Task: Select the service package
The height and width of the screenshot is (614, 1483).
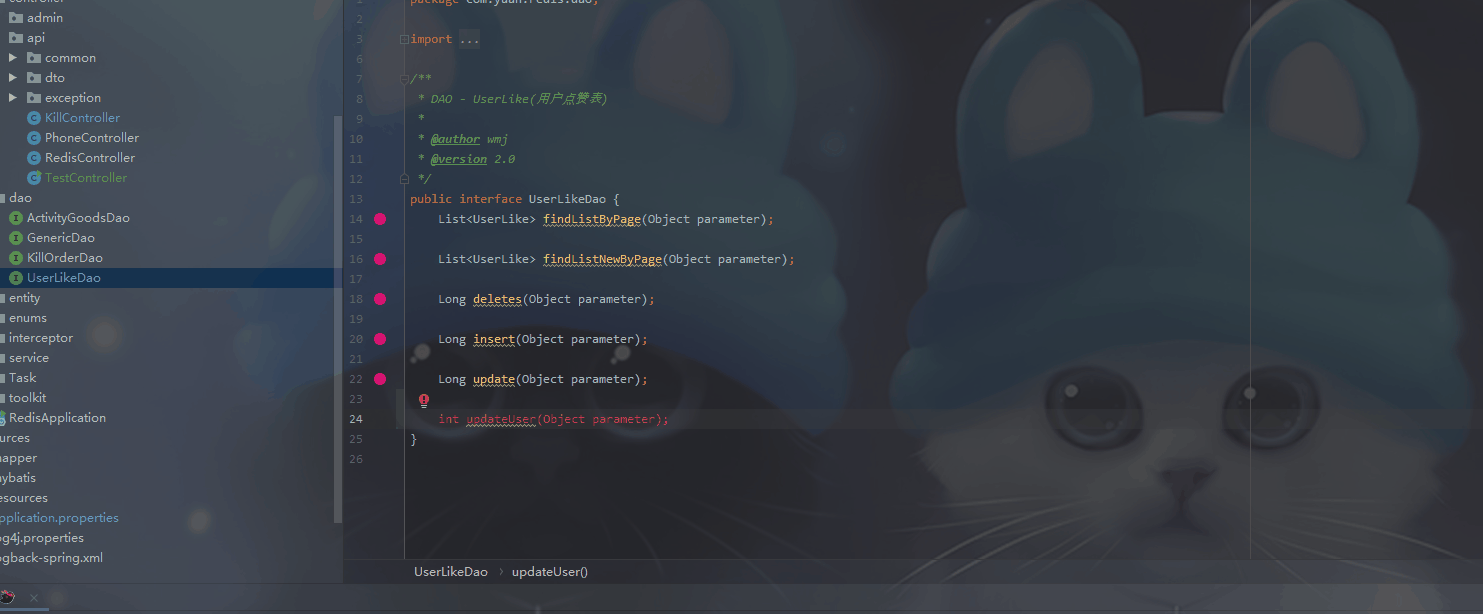Action: [29, 358]
